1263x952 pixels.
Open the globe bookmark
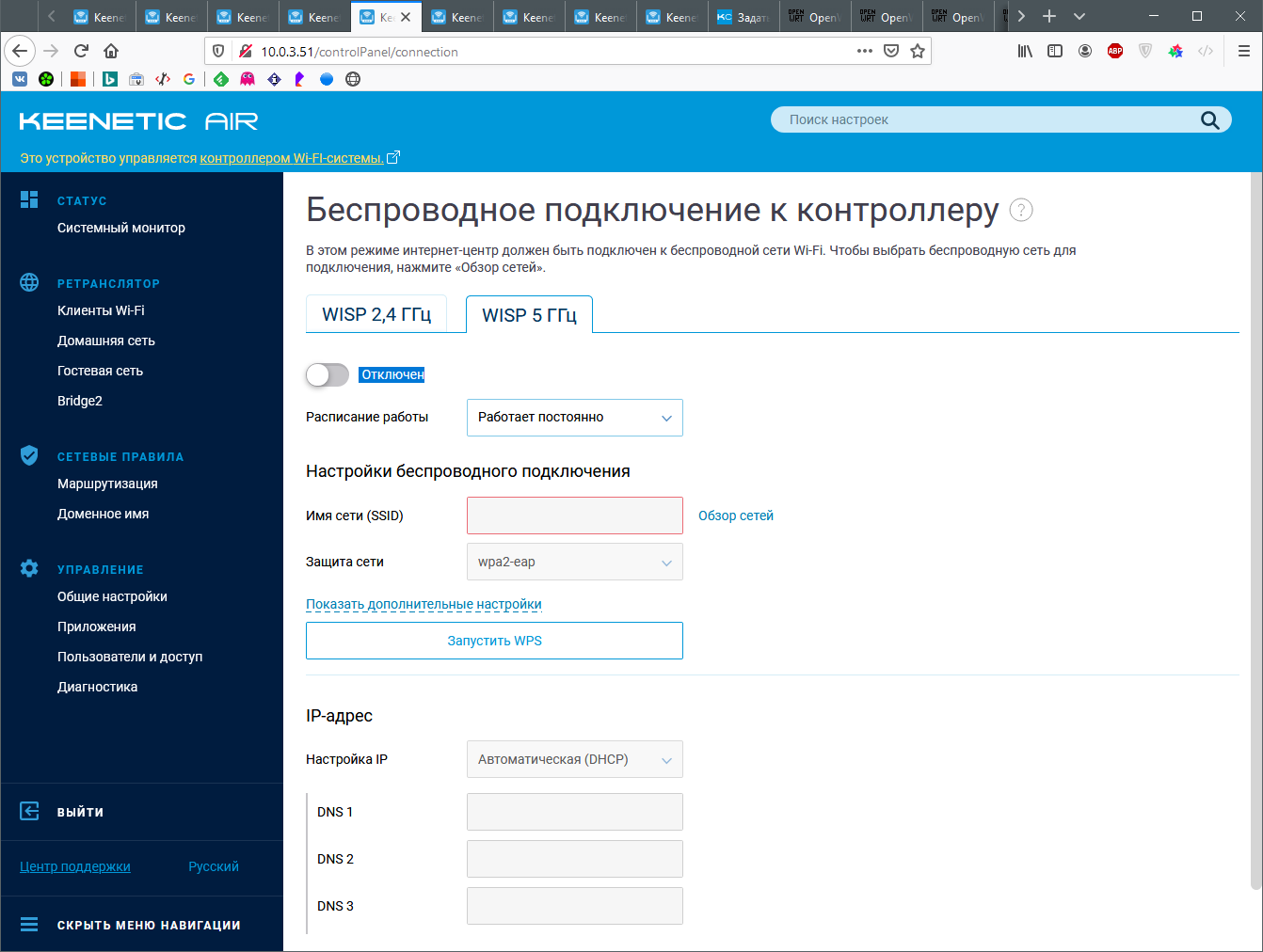pyautogui.click(x=353, y=79)
